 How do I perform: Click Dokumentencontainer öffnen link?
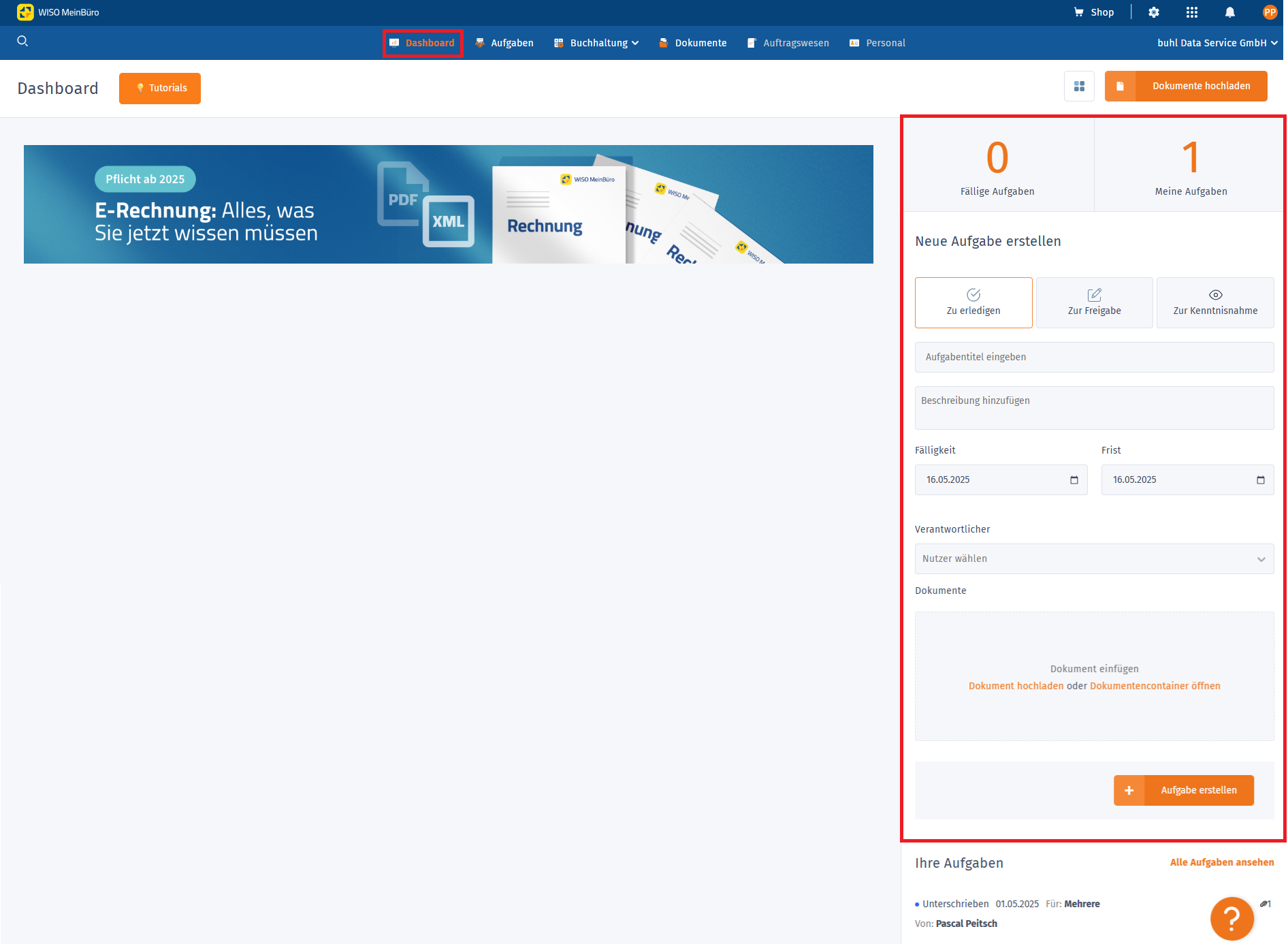(1155, 686)
